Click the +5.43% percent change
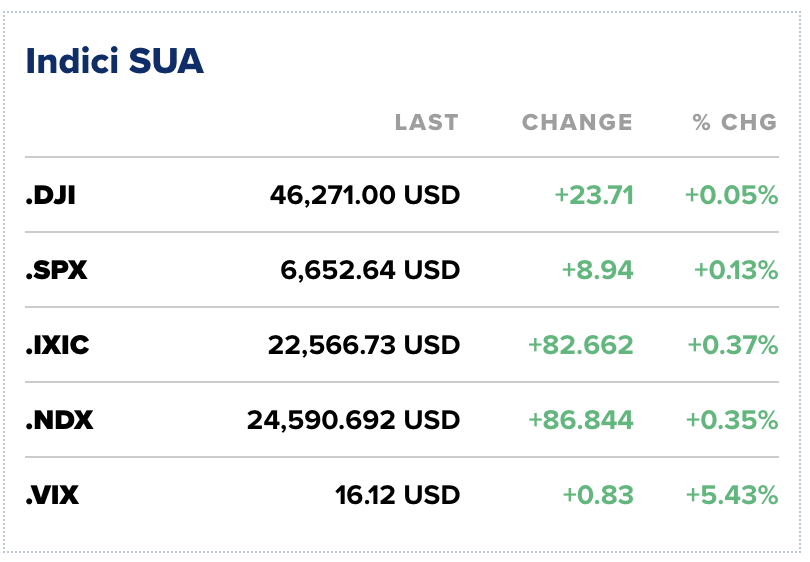810x562 pixels. pos(731,495)
